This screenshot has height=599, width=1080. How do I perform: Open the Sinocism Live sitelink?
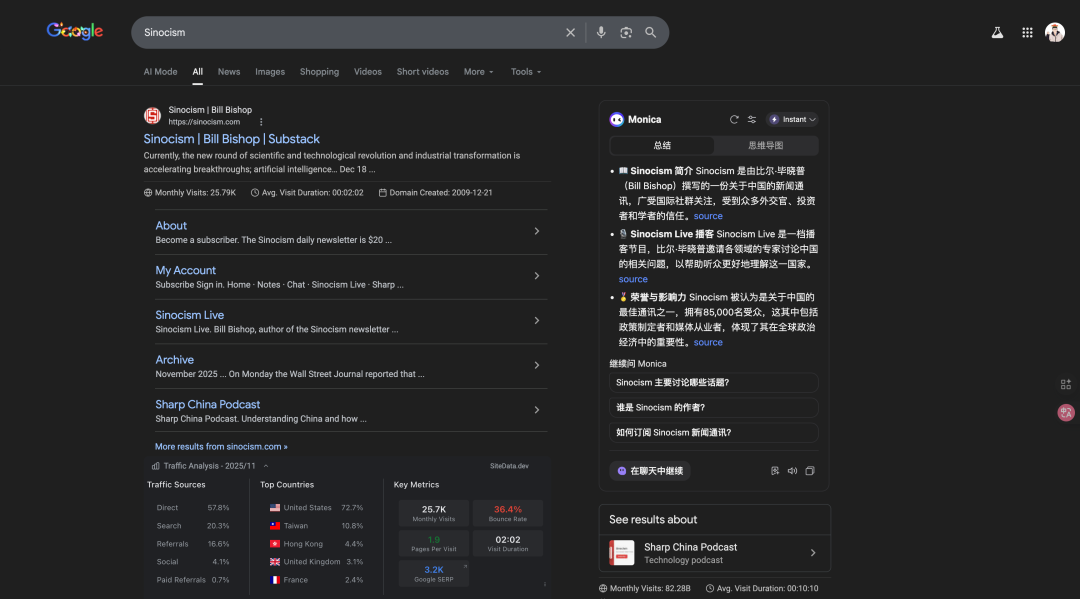(x=189, y=315)
